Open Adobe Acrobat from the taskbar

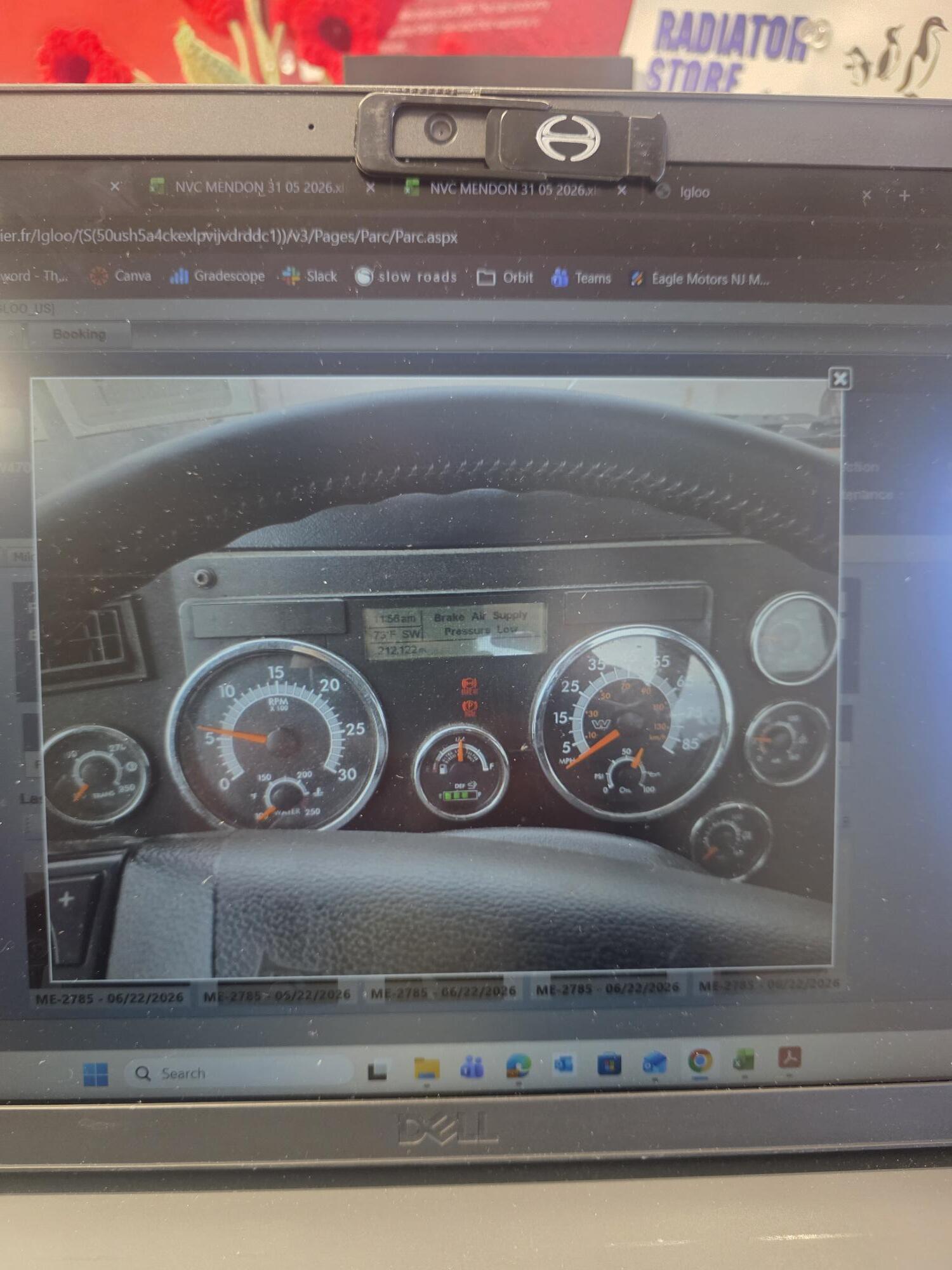[790, 1058]
